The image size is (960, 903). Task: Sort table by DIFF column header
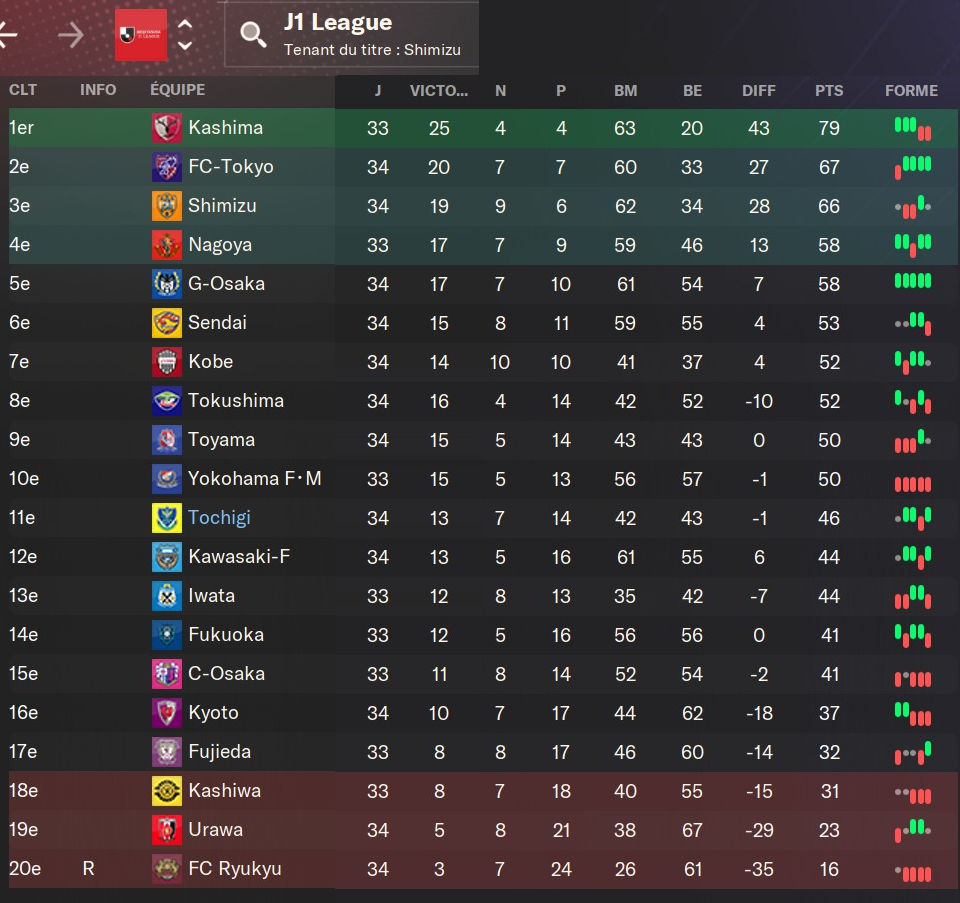[x=759, y=91]
